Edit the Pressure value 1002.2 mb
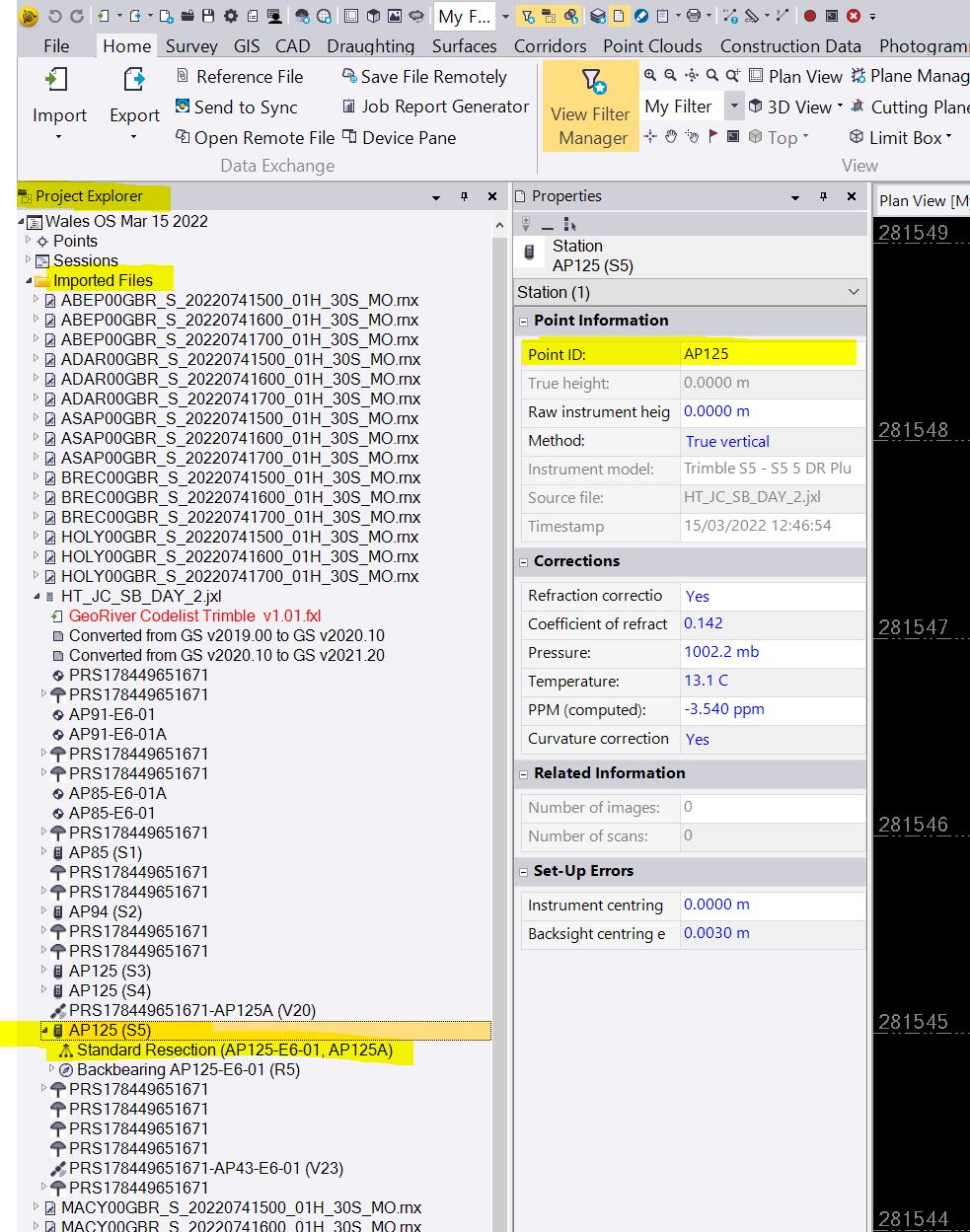The height and width of the screenshot is (1232, 970). pyautogui.click(x=773, y=652)
